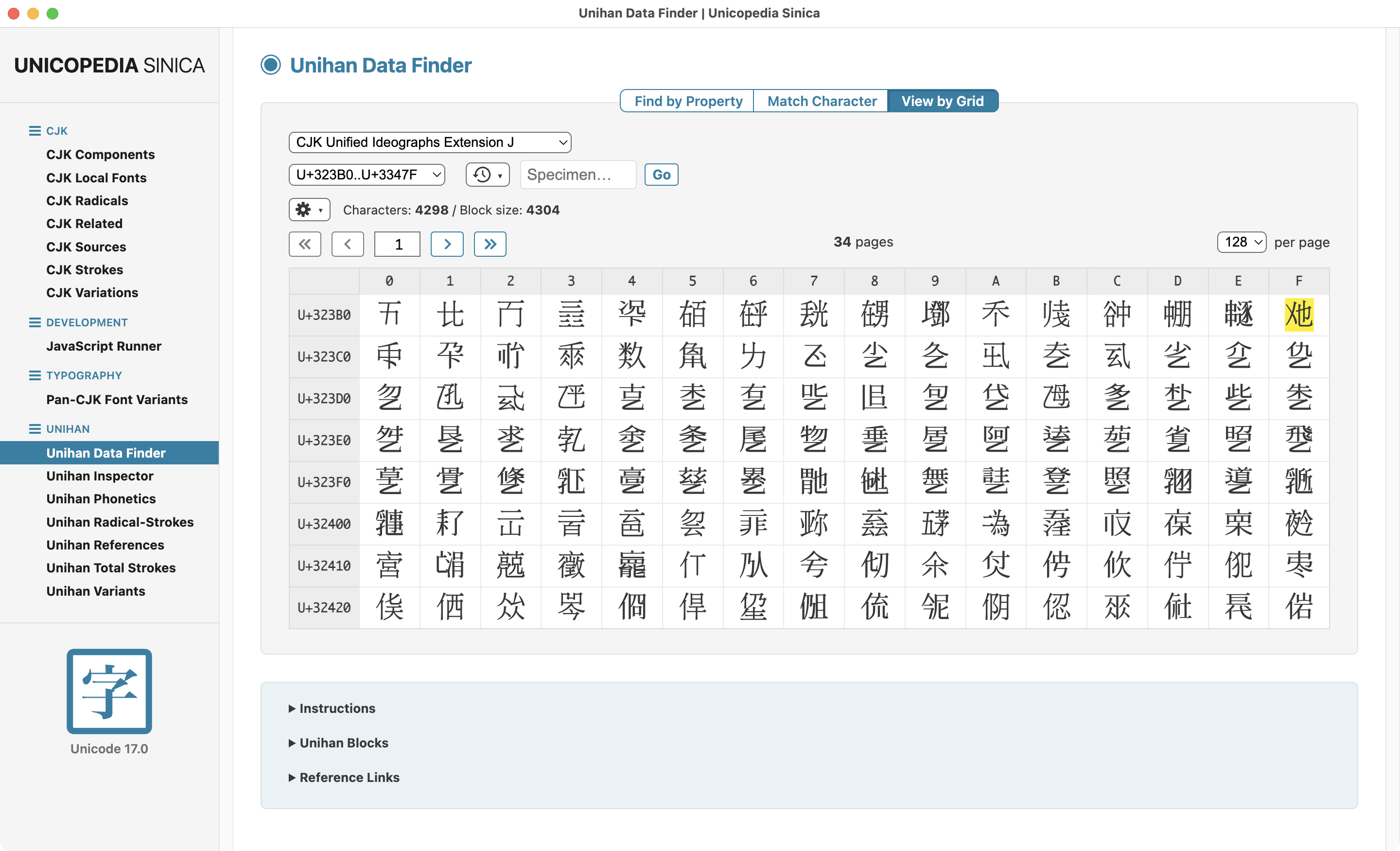The height and width of the screenshot is (851, 1400).
Task: Click the yellow highlighted character cell
Action: pos(1298,314)
